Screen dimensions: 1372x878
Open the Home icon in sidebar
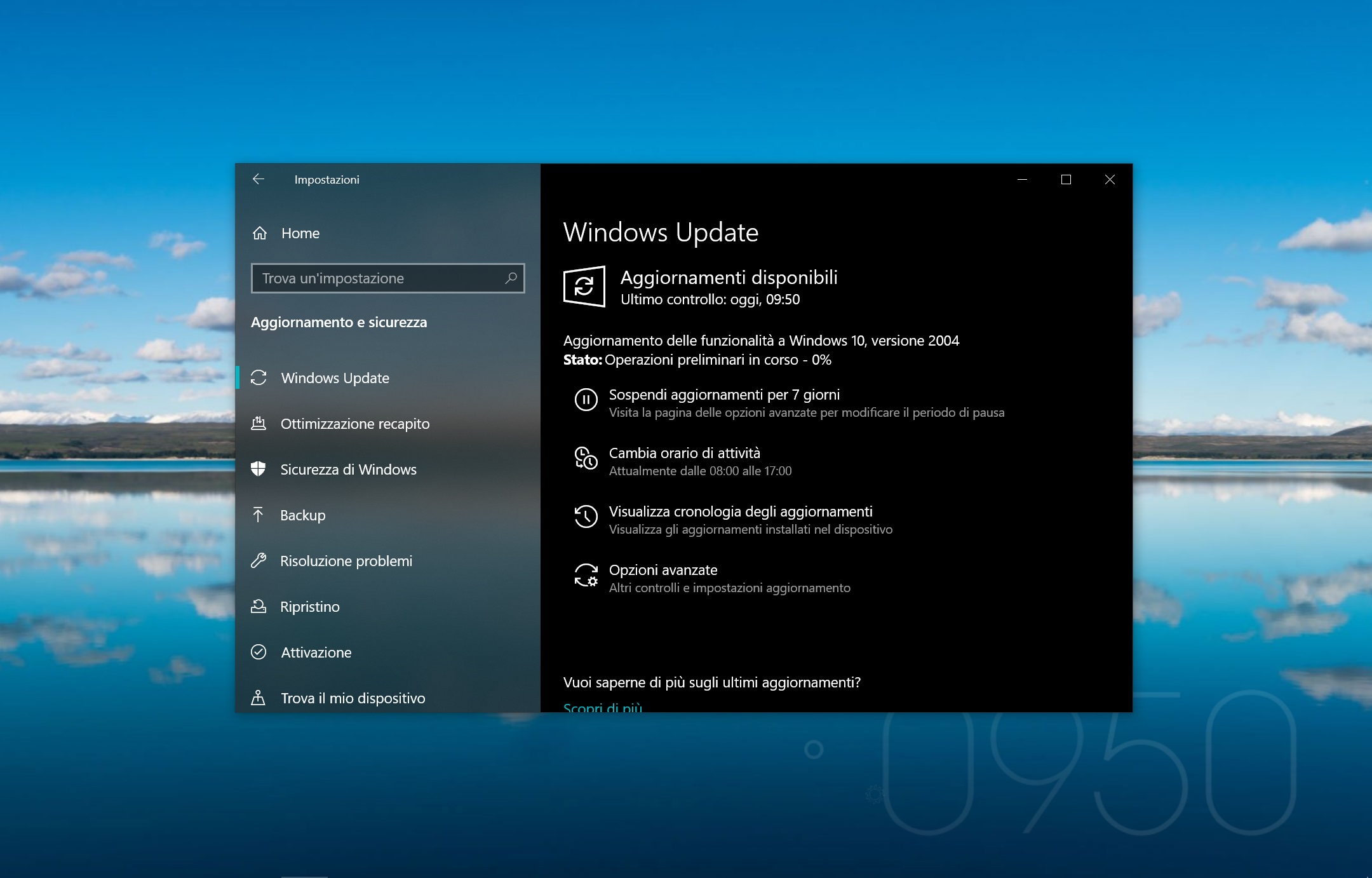pos(259,233)
